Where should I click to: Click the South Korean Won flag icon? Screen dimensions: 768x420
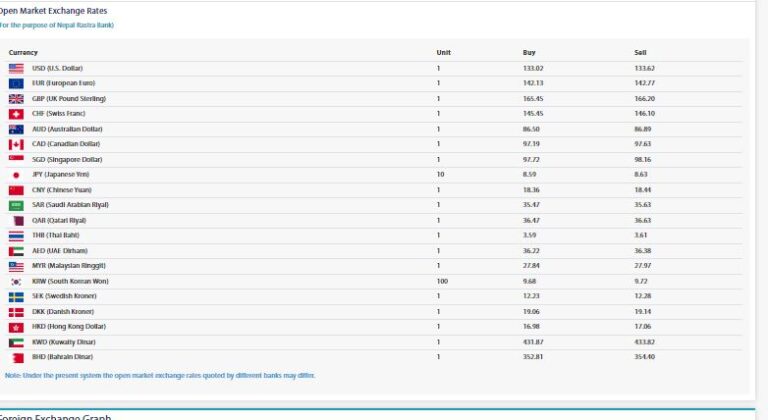(16, 282)
